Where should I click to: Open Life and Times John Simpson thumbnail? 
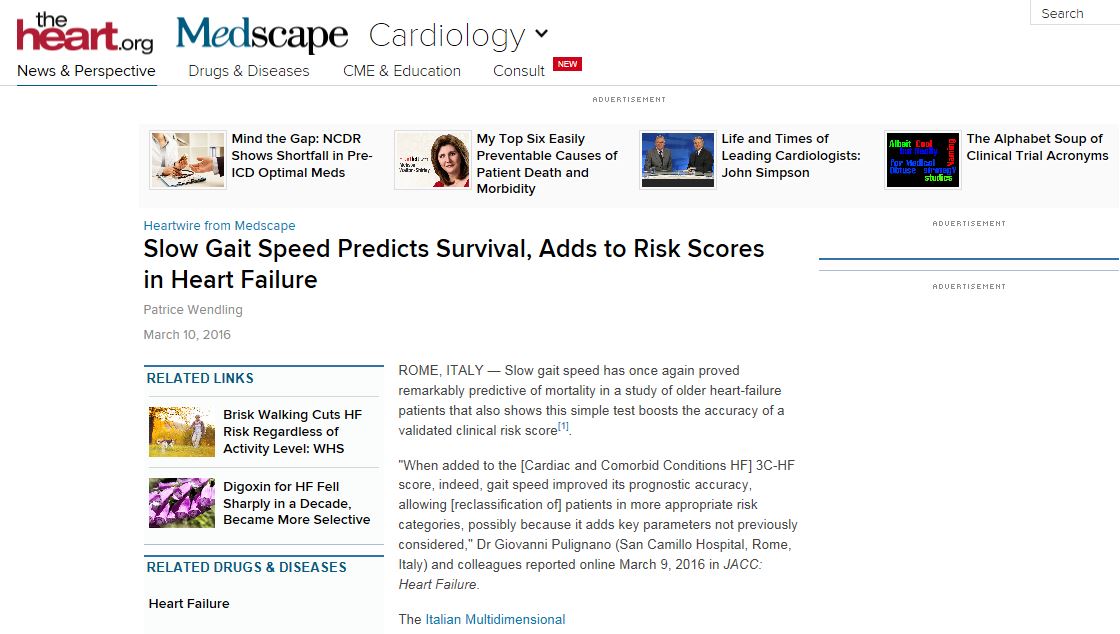678,160
